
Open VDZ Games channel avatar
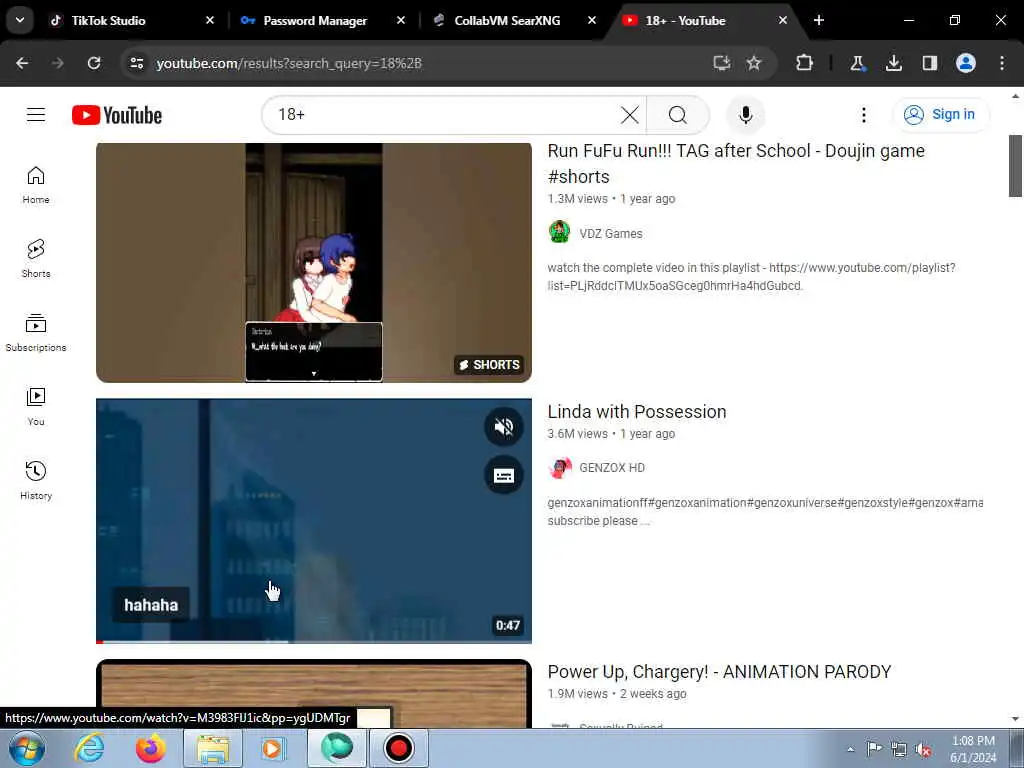[559, 232]
